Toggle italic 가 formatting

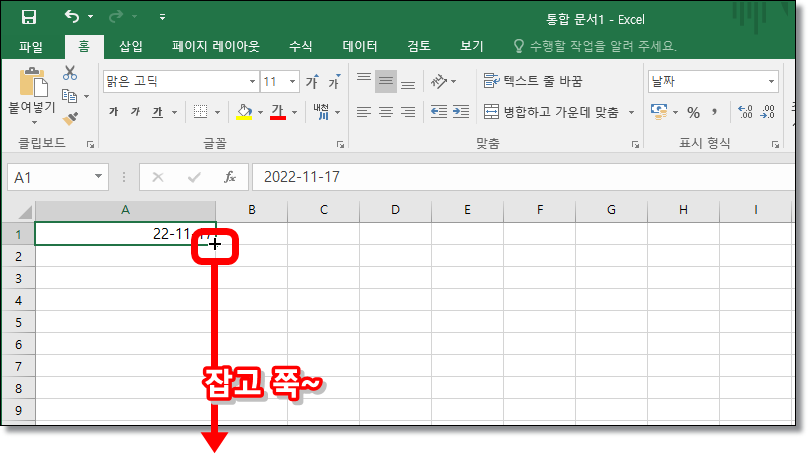pyautogui.click(x=135, y=111)
